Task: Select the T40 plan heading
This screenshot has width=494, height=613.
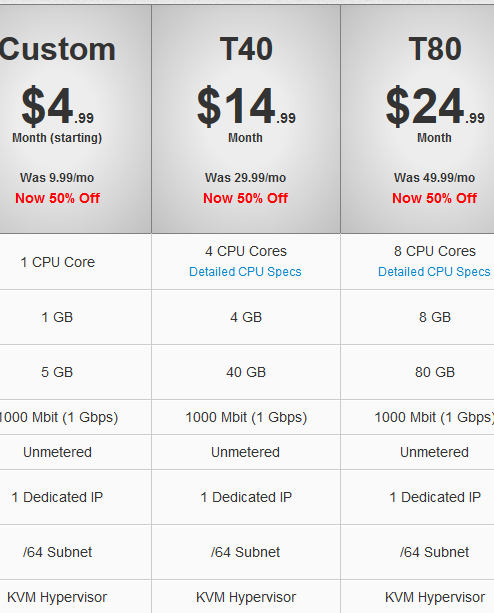Action: tap(246, 49)
